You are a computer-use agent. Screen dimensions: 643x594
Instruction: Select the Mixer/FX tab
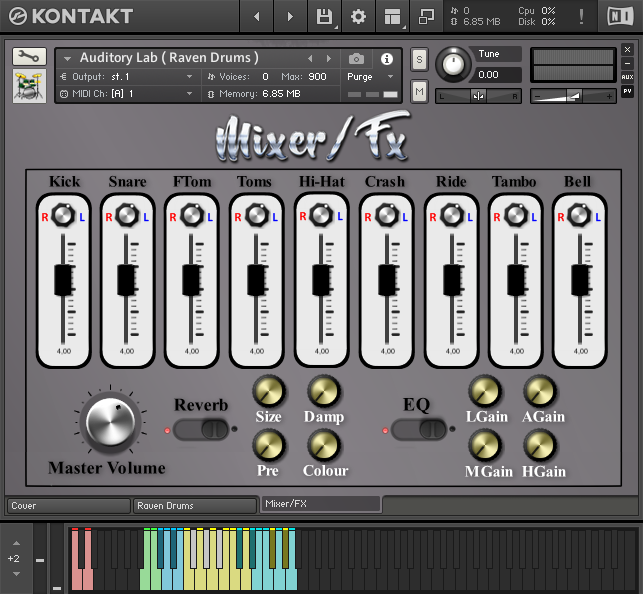321,504
